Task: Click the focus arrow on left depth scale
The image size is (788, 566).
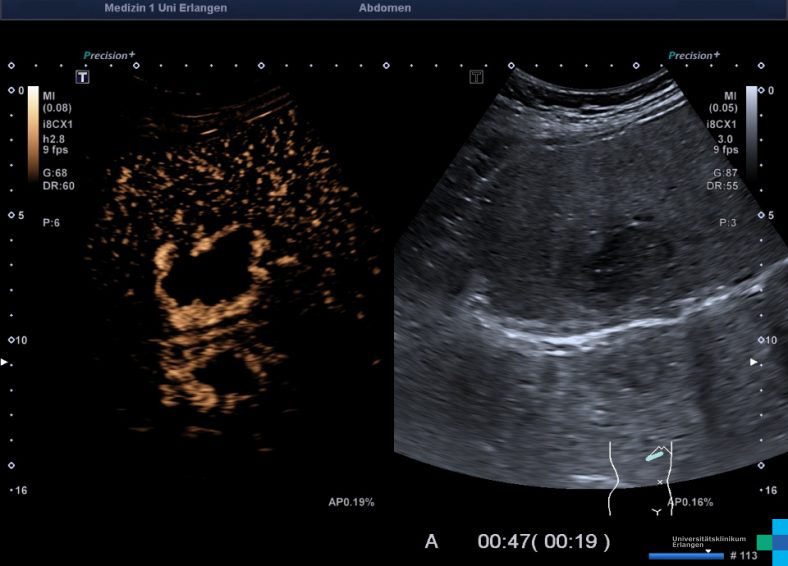Action: [x=5, y=361]
